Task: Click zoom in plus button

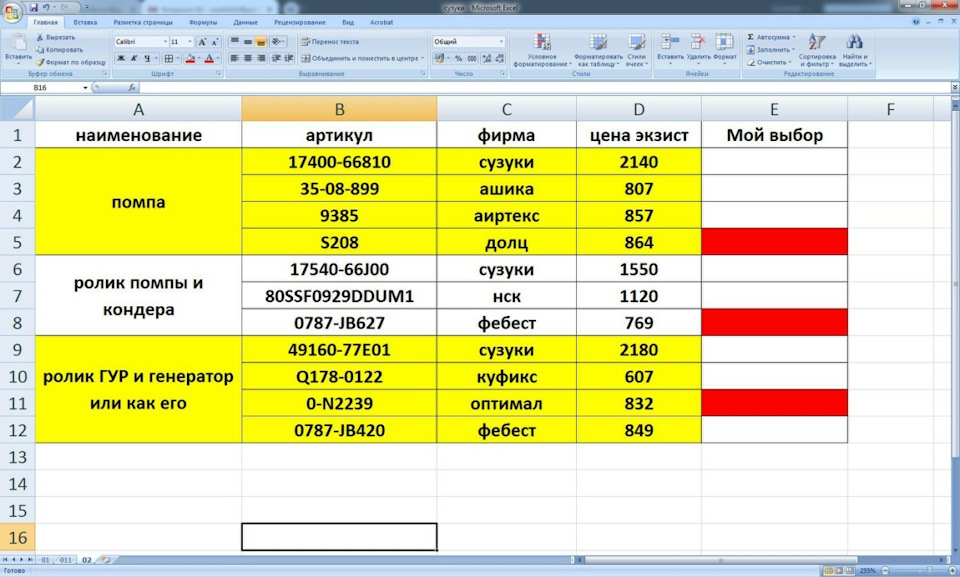Action: point(952,570)
